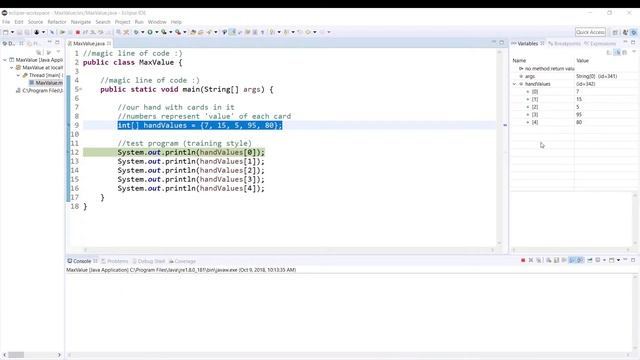
Task: Switch to the Debug Shell tab
Action: pyautogui.click(x=149, y=261)
